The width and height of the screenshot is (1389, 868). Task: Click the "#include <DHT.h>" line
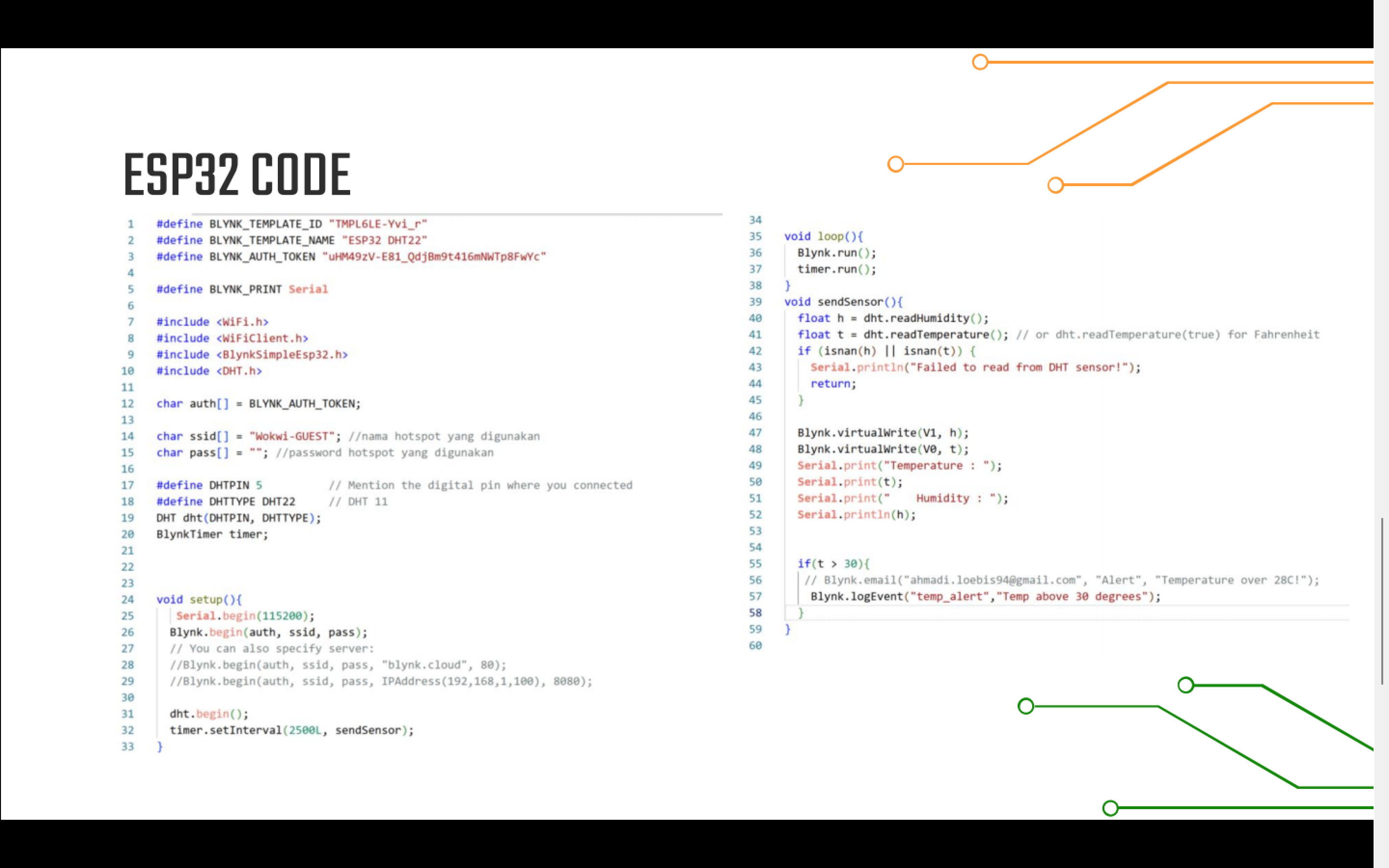click(x=209, y=371)
